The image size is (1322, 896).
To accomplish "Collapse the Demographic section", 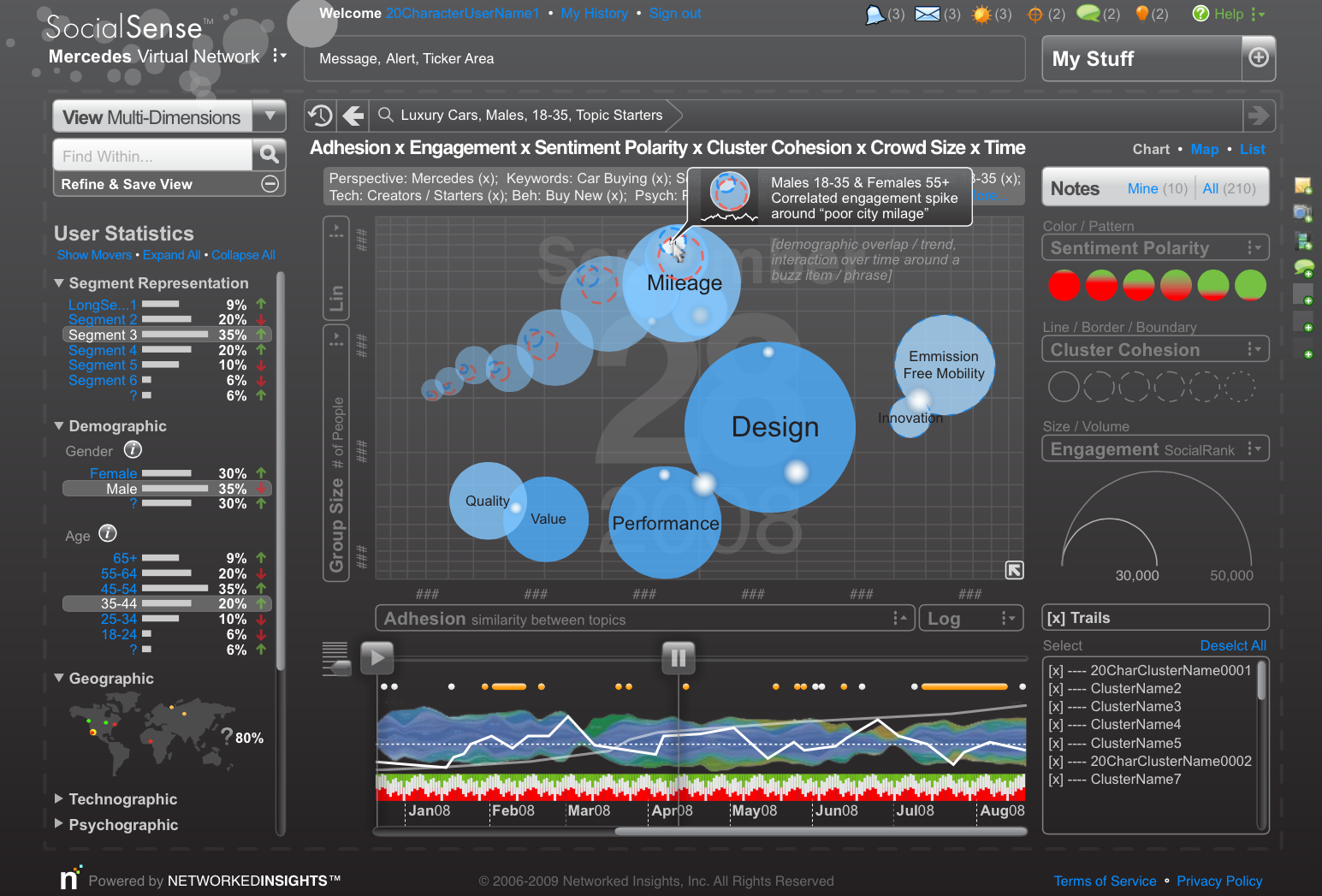I will (59, 425).
